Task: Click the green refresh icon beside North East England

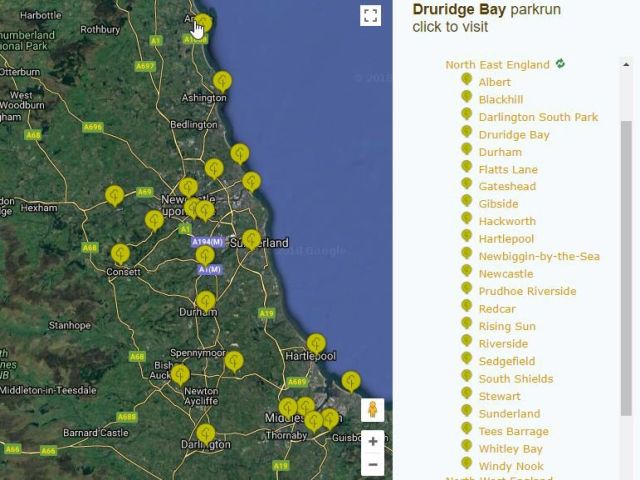Action: (560, 64)
